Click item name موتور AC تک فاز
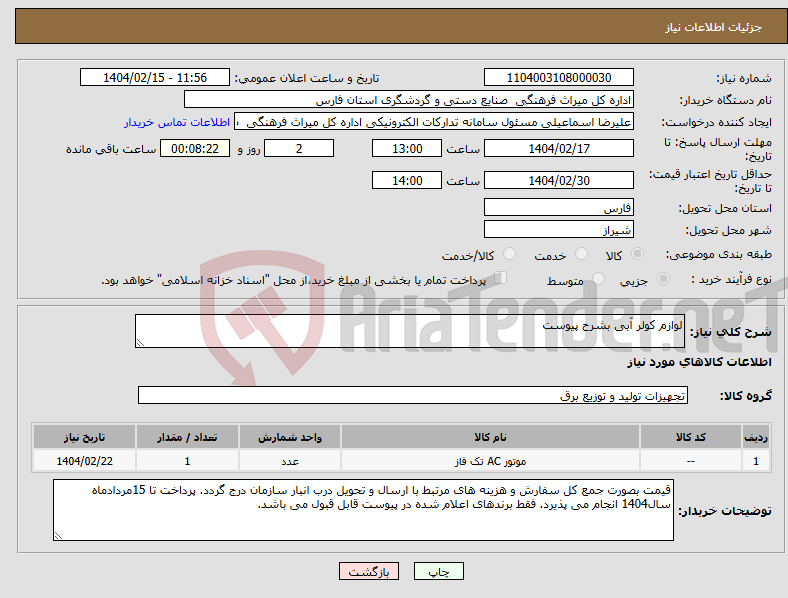The height and width of the screenshot is (598, 788). click(490, 461)
